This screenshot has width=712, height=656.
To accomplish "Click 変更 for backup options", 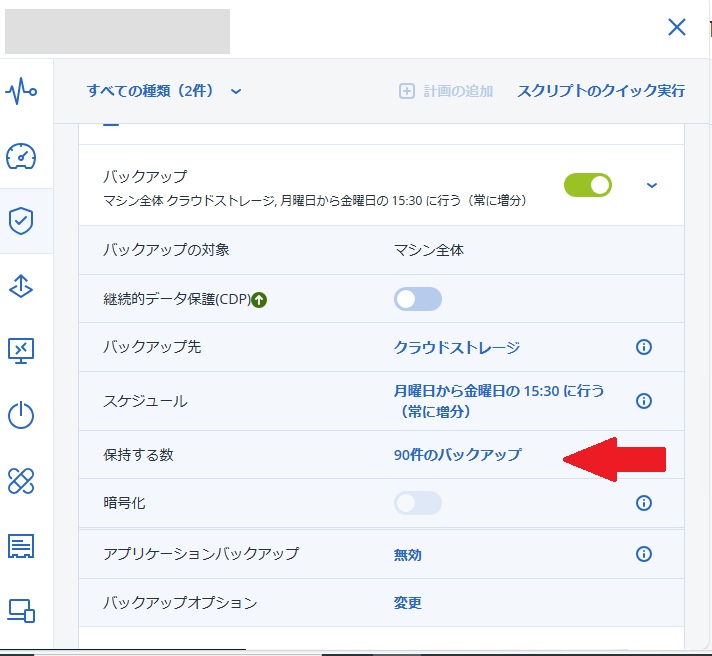I will pos(407,602).
